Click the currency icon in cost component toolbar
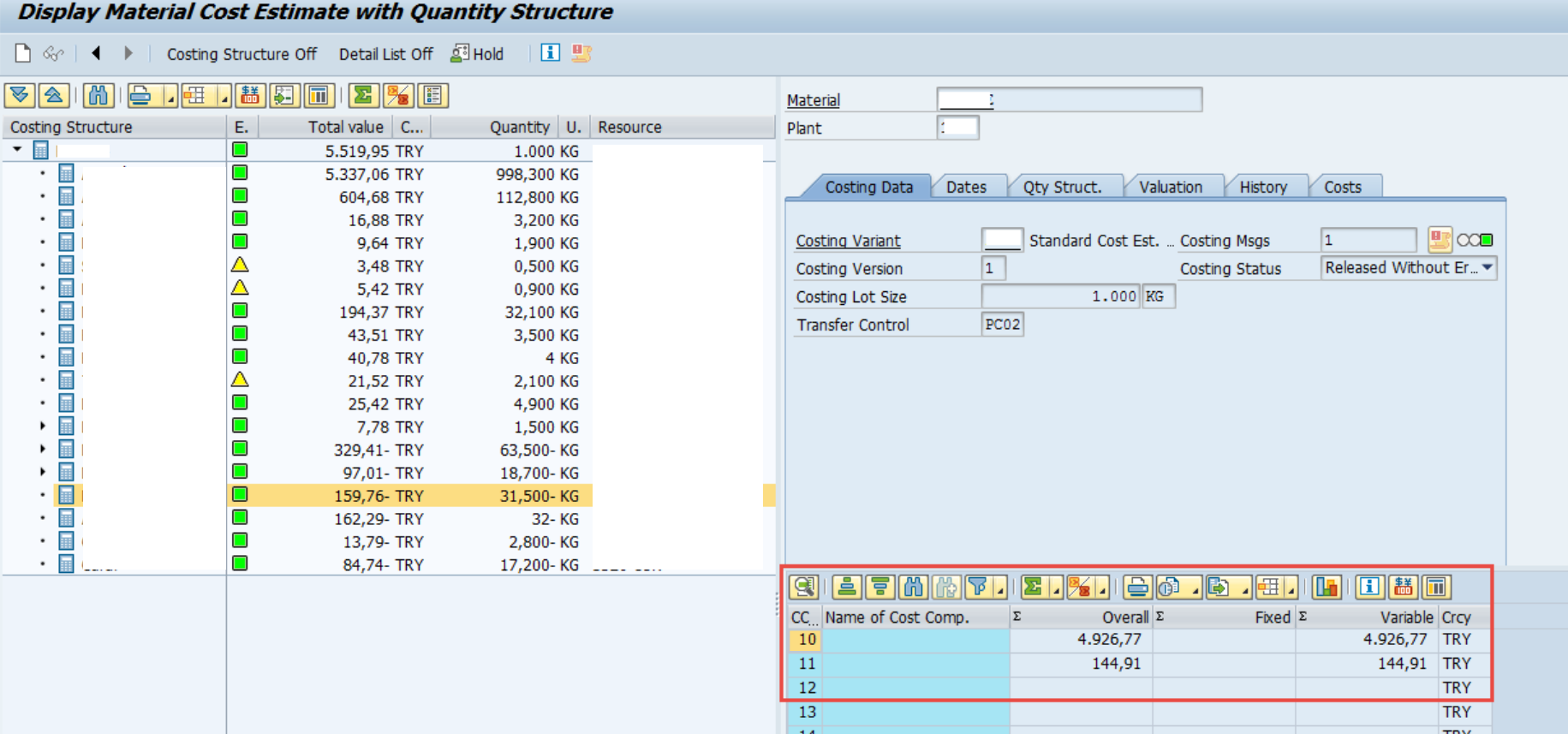This screenshot has height=734, width=1568. pyautogui.click(x=1403, y=587)
